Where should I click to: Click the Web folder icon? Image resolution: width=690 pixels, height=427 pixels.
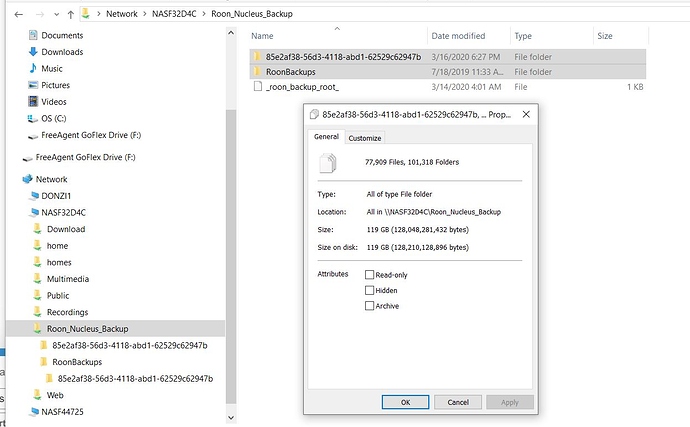37,395
